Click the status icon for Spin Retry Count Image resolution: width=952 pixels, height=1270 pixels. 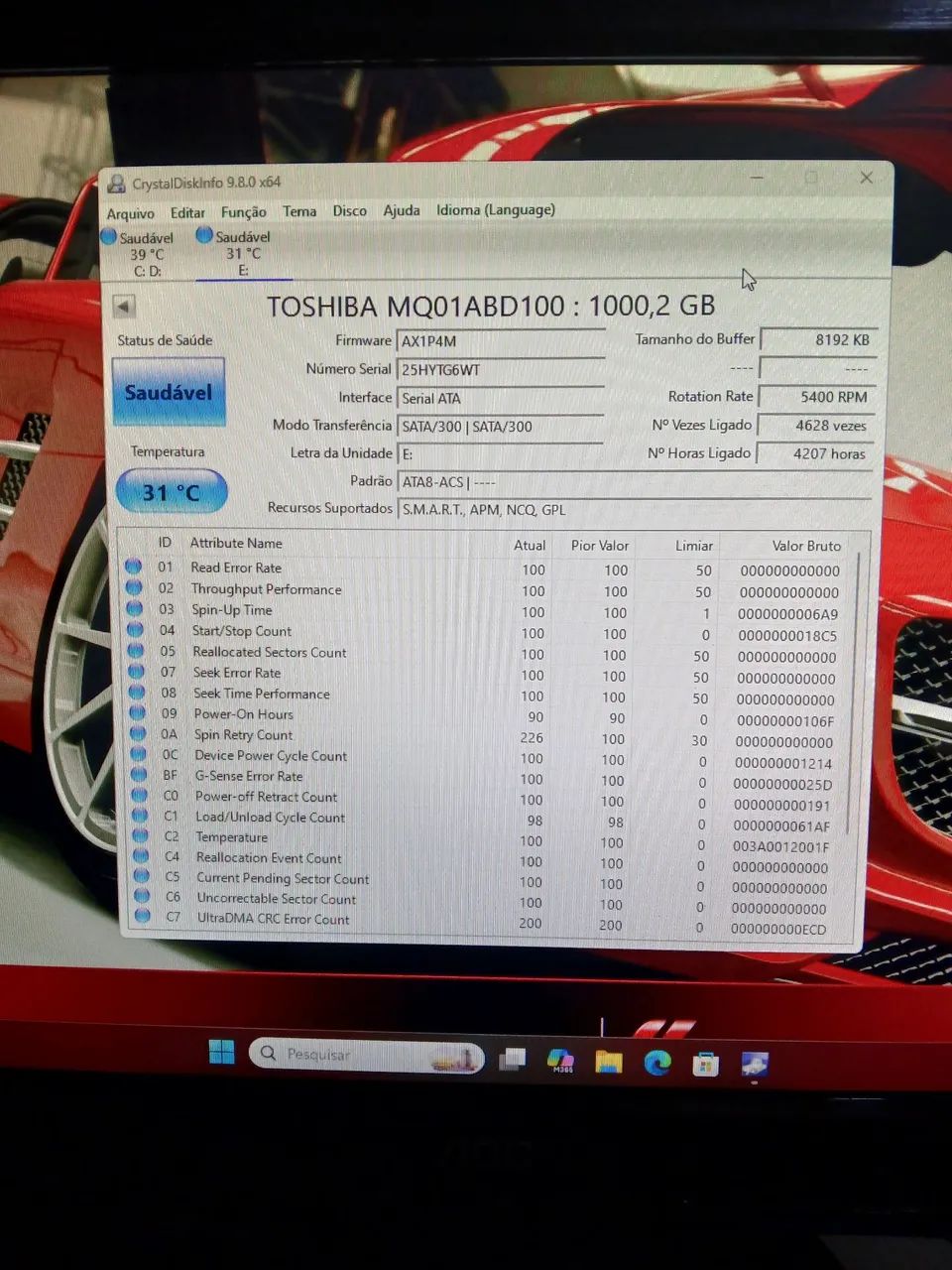click(138, 734)
